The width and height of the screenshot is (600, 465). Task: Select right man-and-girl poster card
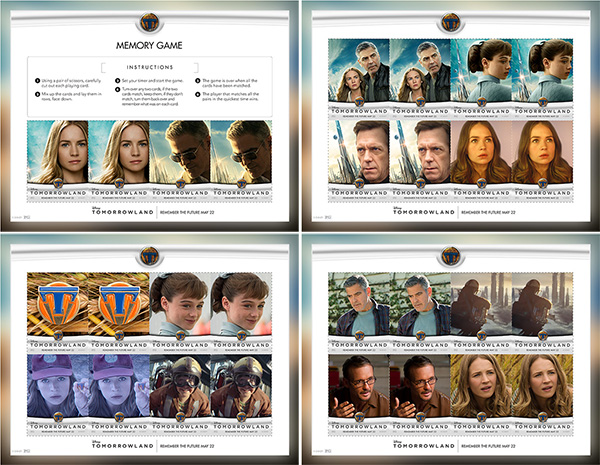pos(420,78)
